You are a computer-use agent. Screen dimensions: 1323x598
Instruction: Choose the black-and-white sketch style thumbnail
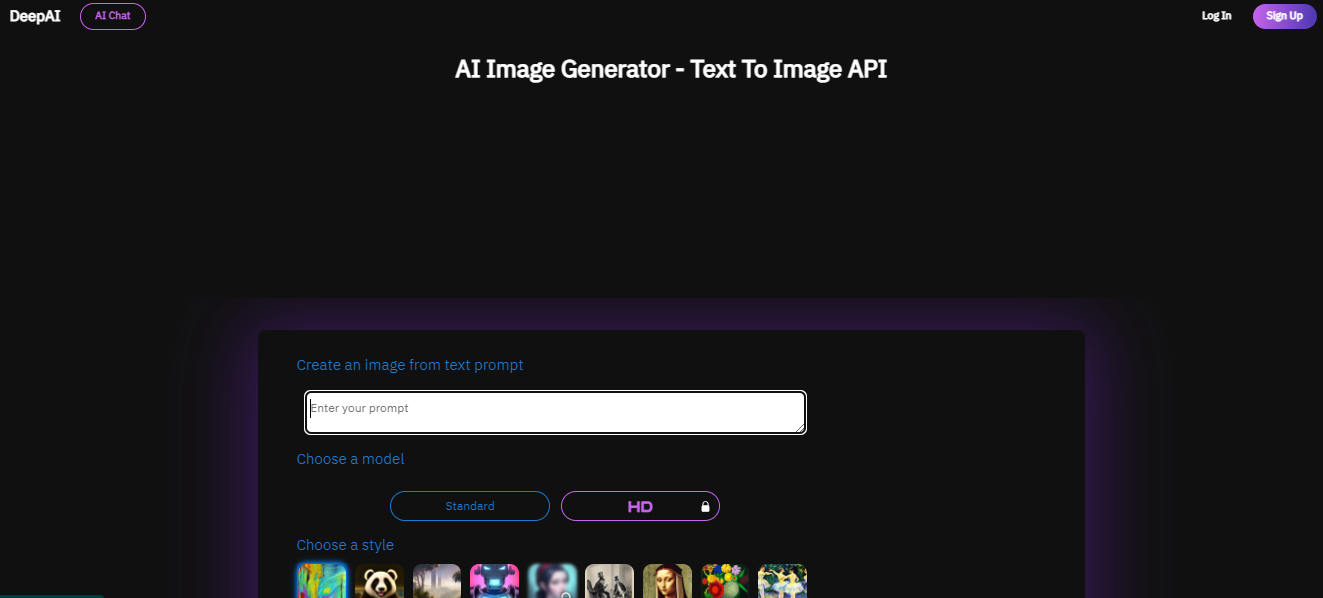pyautogui.click(x=610, y=581)
